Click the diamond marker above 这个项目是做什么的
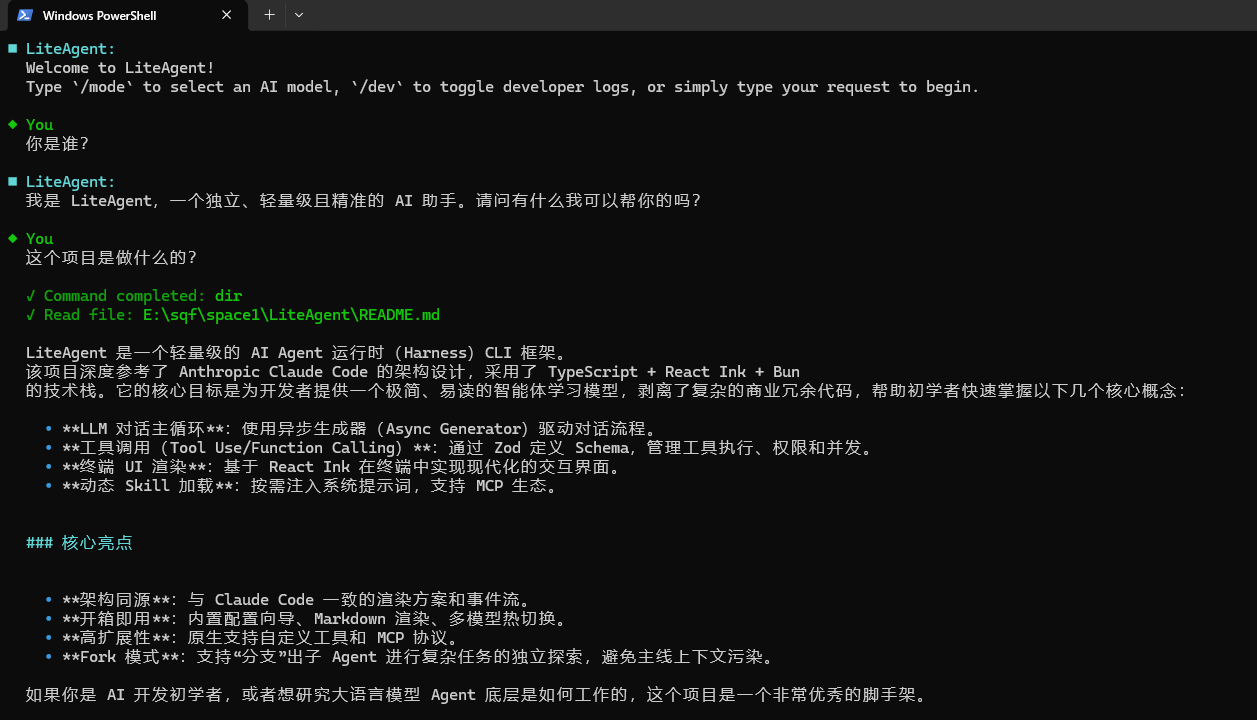 click(x=12, y=238)
